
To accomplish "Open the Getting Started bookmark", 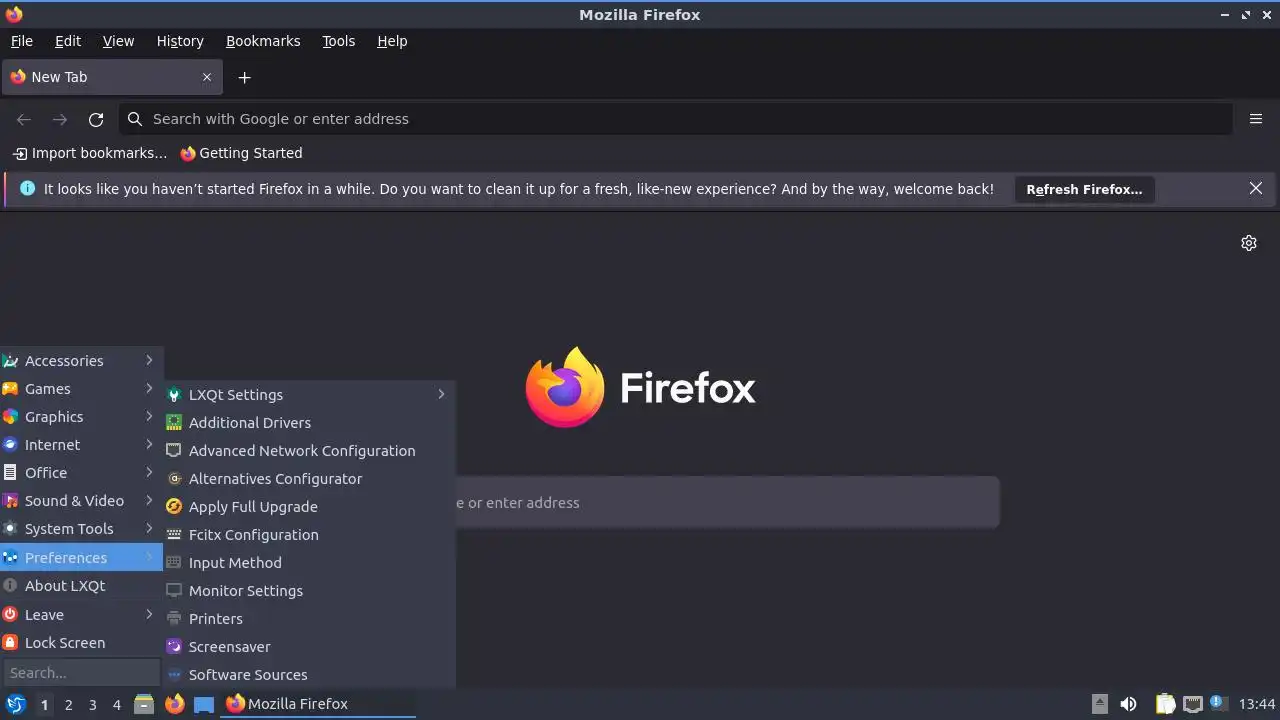I will click(241, 153).
